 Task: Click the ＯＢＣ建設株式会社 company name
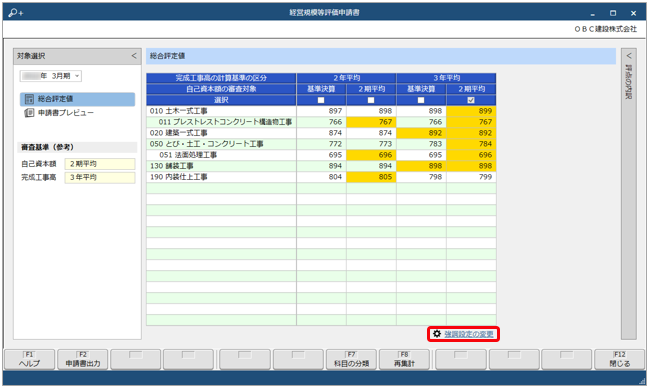[605, 29]
